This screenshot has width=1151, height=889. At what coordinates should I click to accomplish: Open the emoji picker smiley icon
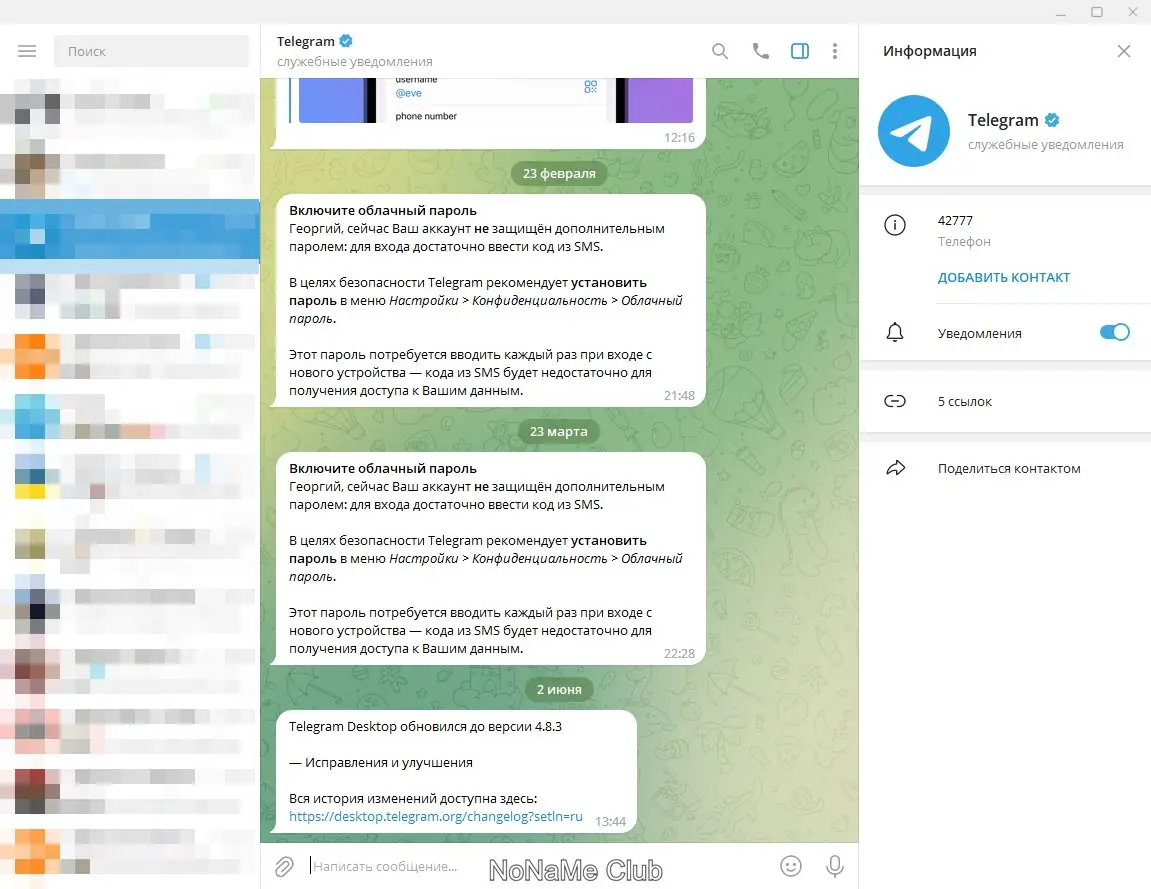790,866
